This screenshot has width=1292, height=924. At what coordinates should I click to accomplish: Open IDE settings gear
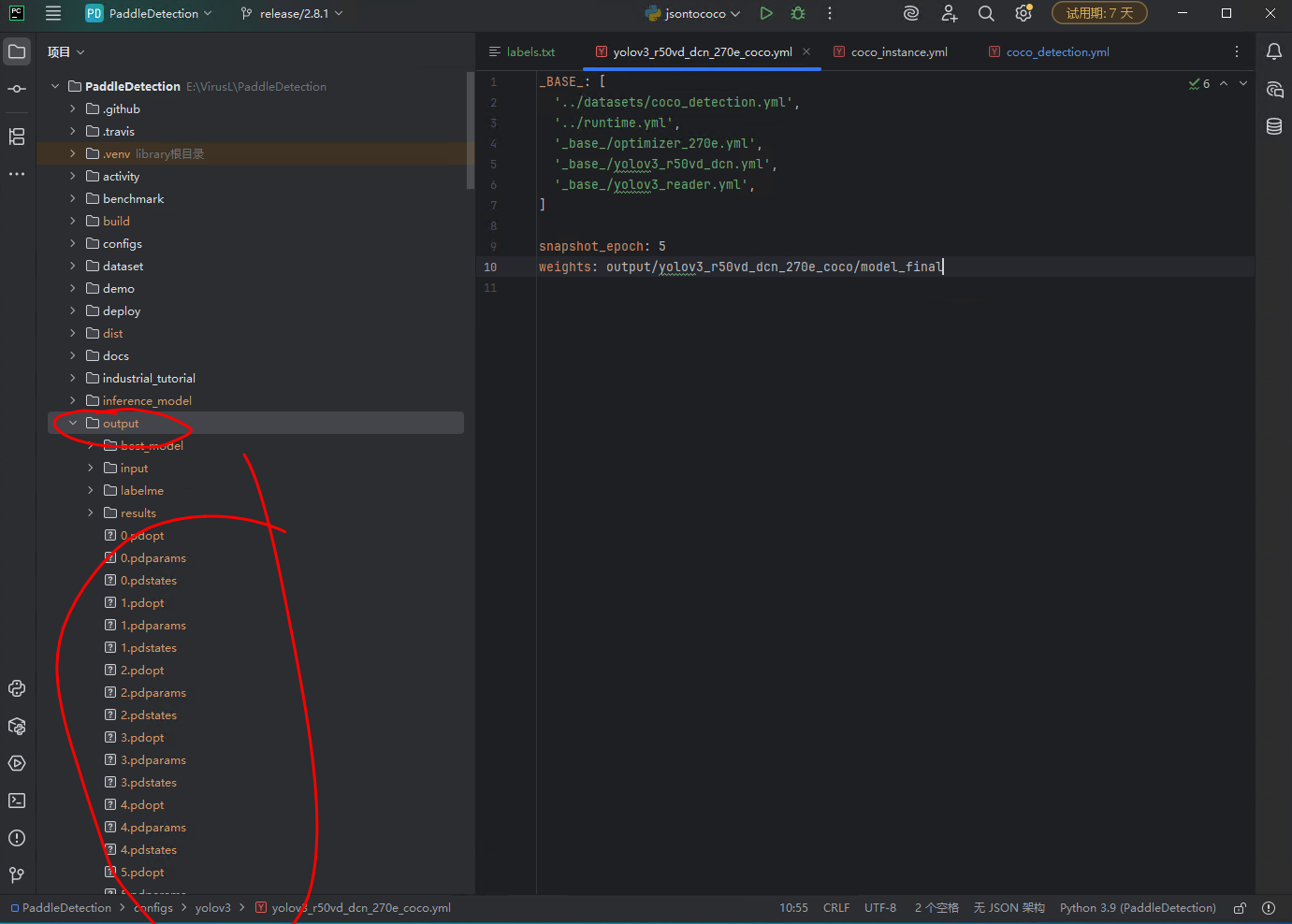1023,13
